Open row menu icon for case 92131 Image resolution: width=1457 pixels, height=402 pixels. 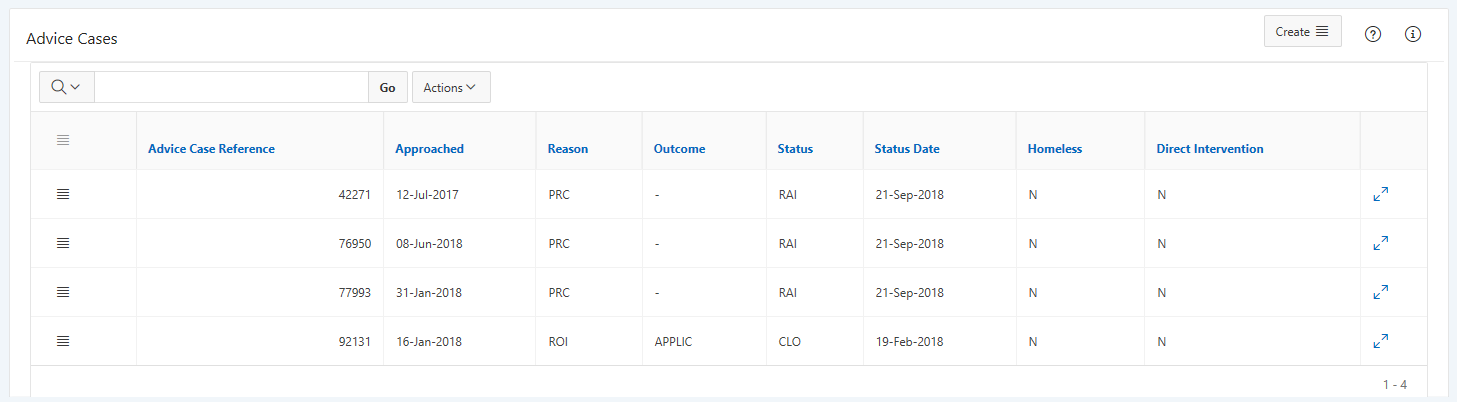63,341
